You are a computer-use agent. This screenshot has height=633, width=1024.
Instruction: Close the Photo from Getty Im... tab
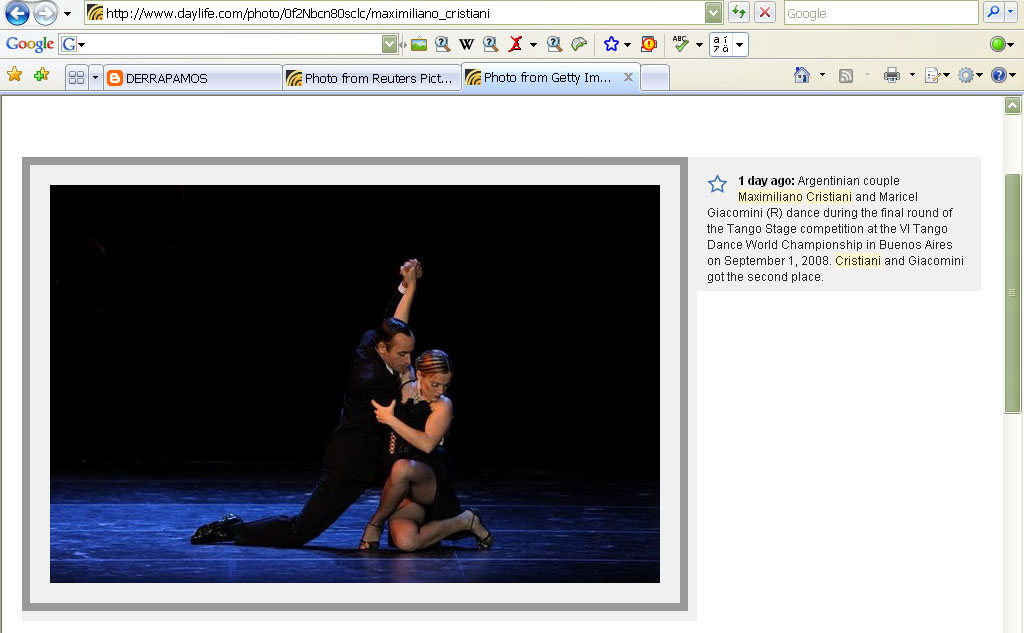[628, 77]
